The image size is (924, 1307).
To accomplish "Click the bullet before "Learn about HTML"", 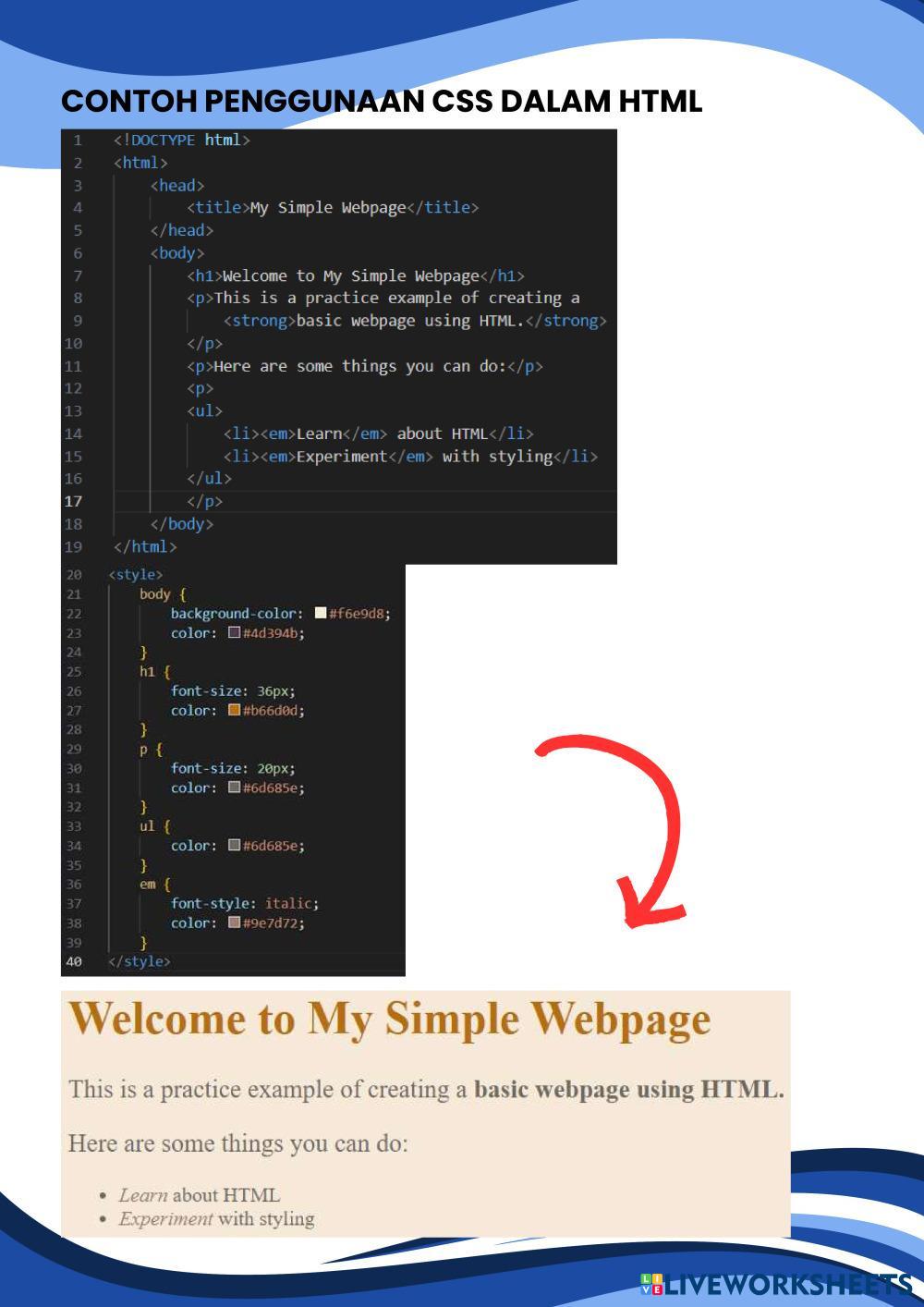I will pyautogui.click(x=103, y=1196).
